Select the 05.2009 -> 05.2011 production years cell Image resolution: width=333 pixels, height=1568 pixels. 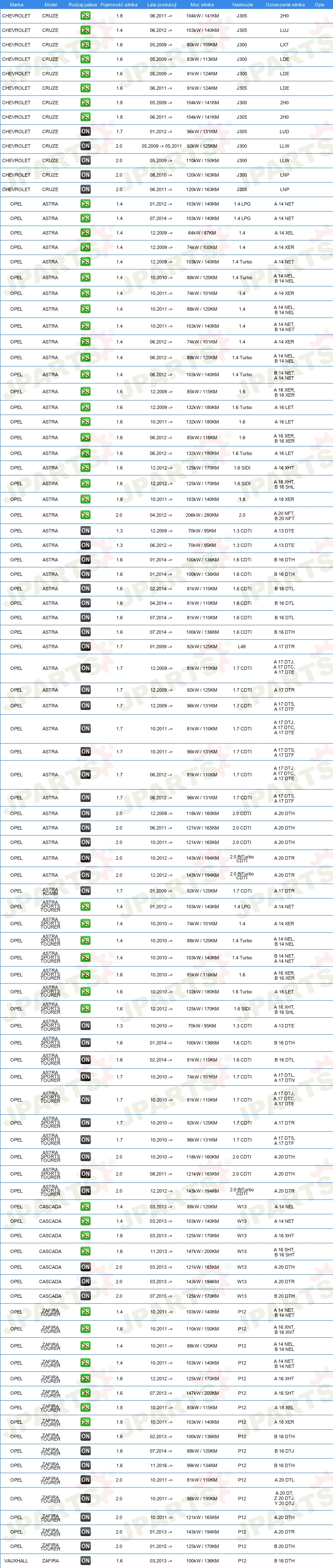click(161, 146)
